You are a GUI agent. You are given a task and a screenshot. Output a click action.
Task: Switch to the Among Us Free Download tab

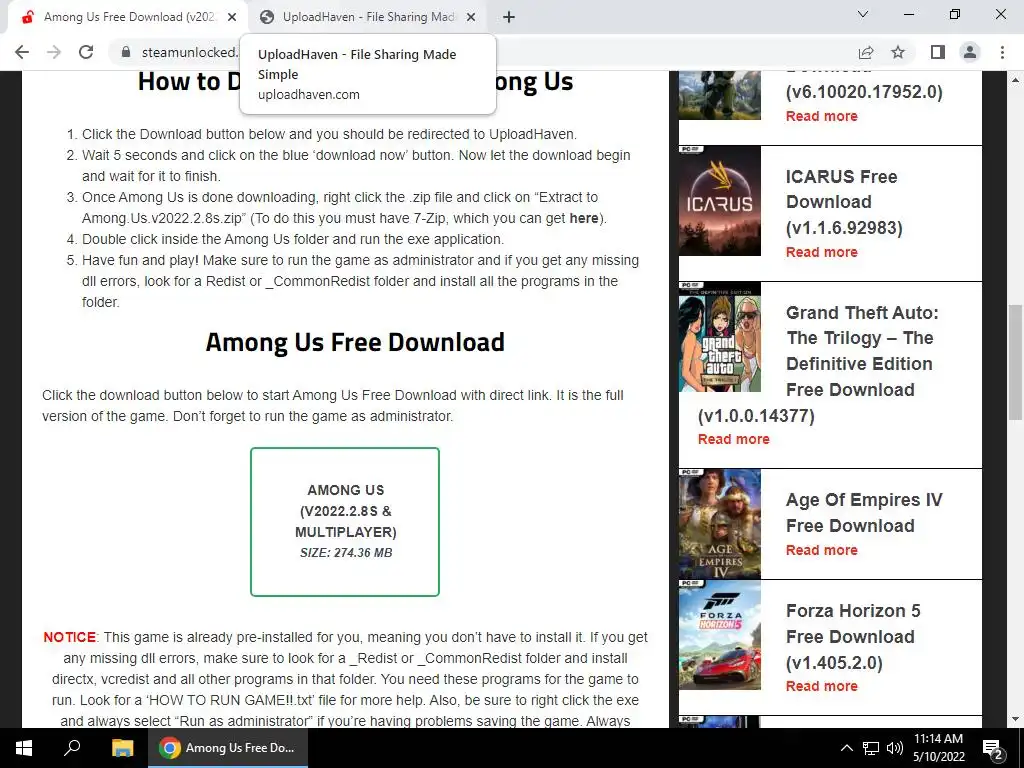coord(128,17)
